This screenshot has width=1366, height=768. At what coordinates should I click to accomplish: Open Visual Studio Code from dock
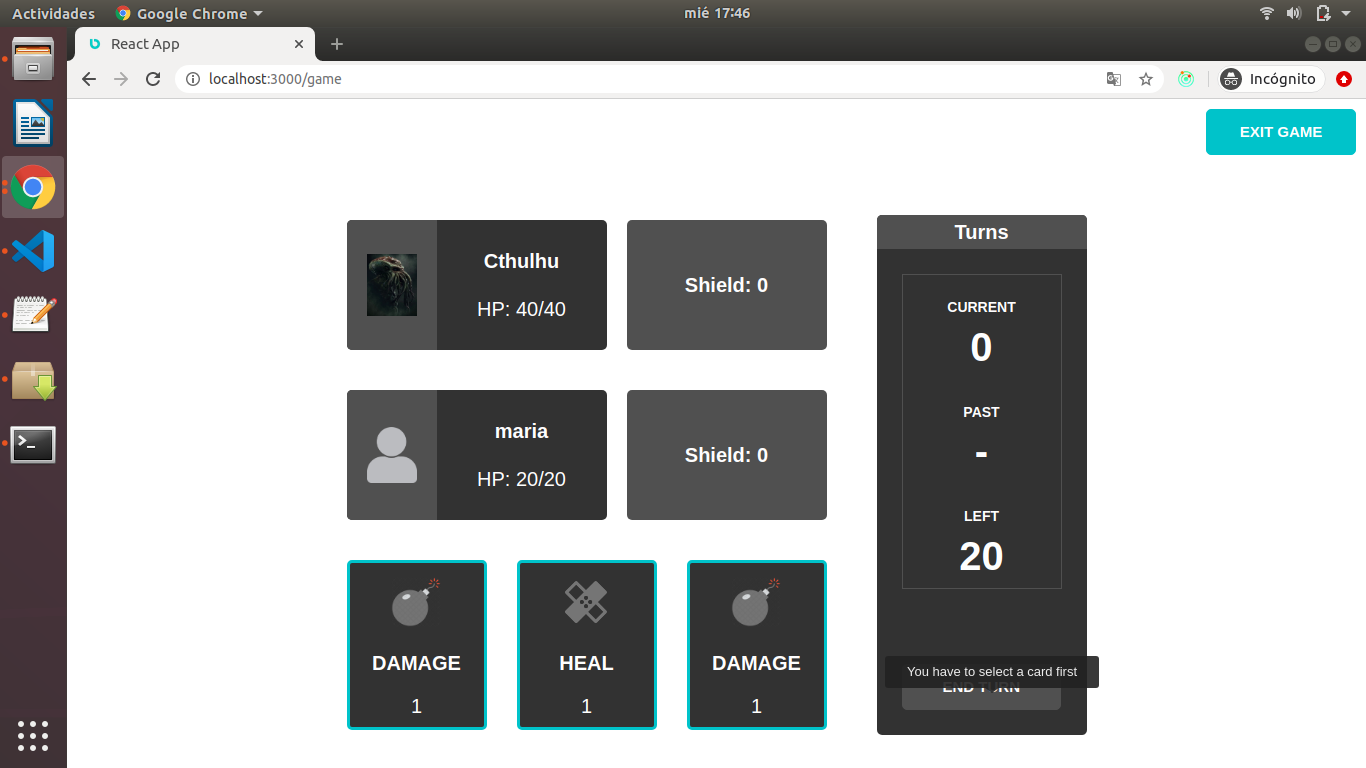pyautogui.click(x=33, y=251)
